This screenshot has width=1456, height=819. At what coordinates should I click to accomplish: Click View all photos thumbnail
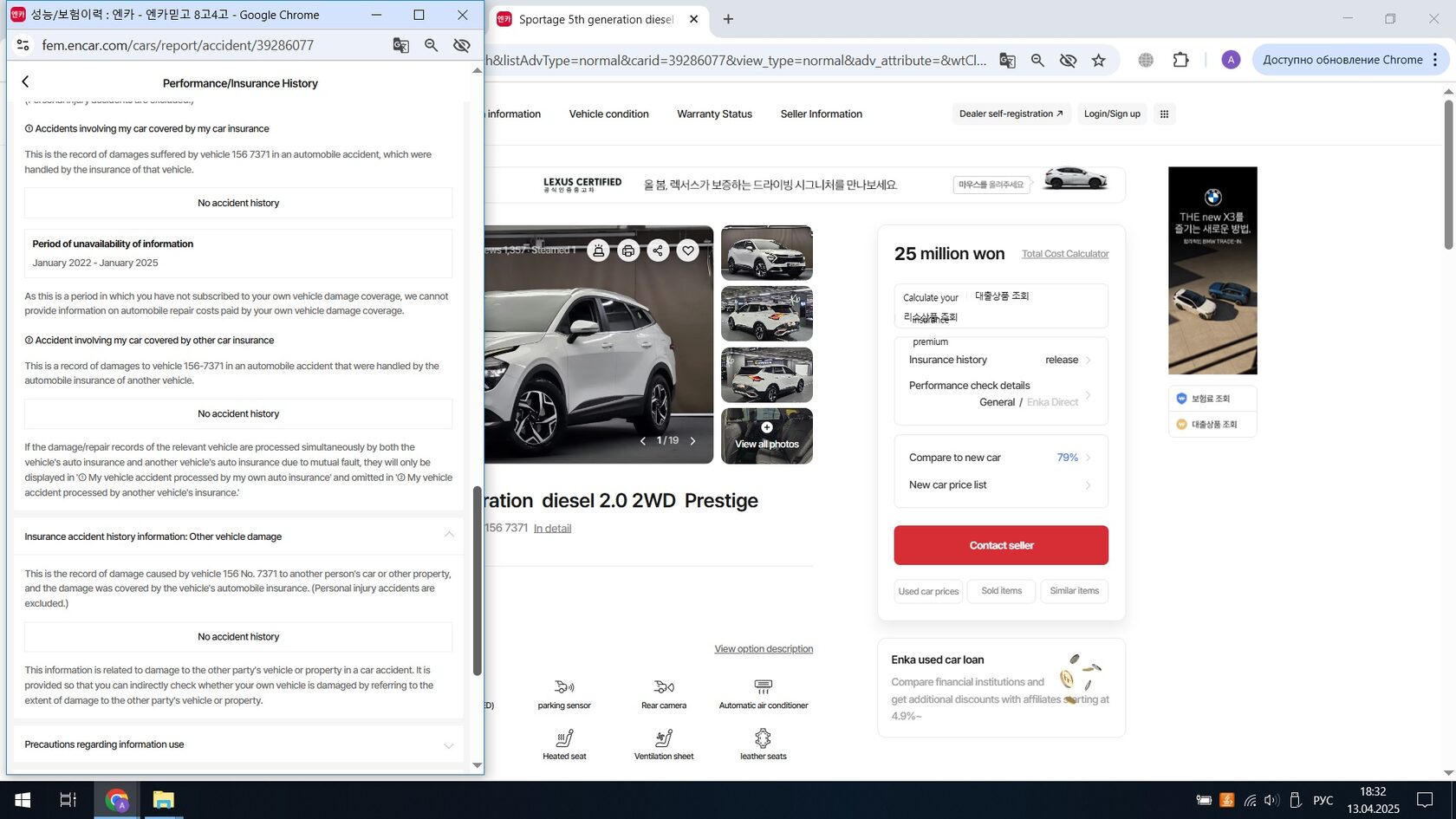[767, 436]
